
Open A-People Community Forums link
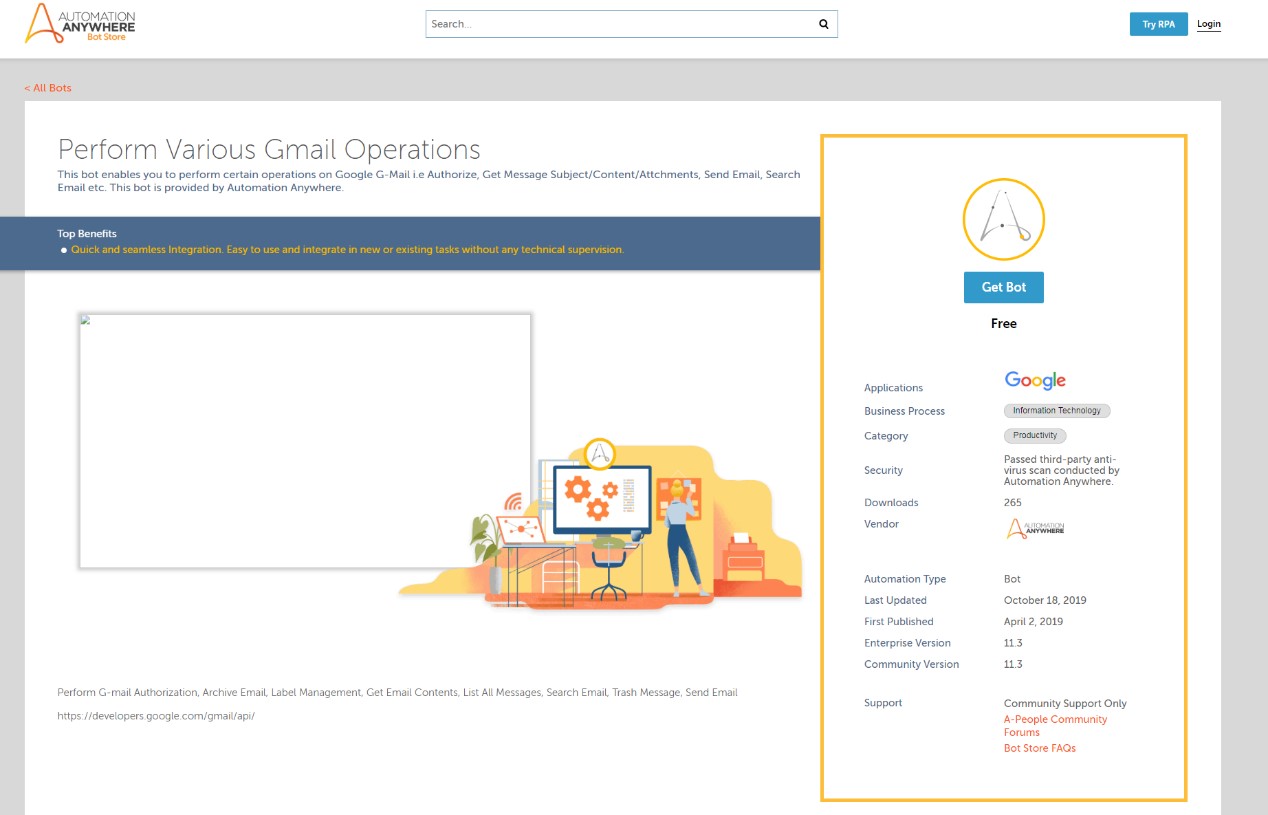tap(1055, 726)
